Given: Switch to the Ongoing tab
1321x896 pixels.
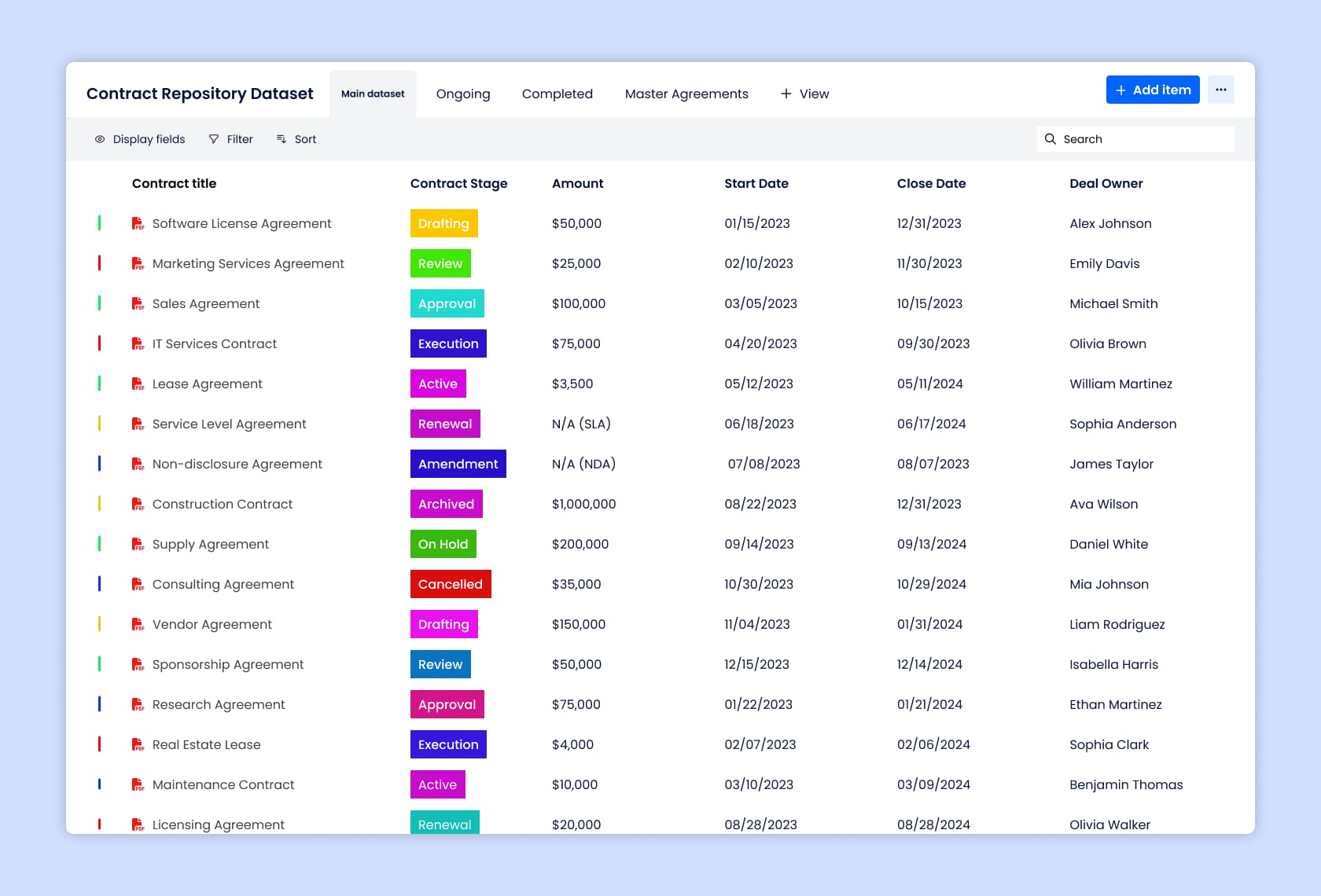Looking at the screenshot, I should click(x=463, y=94).
